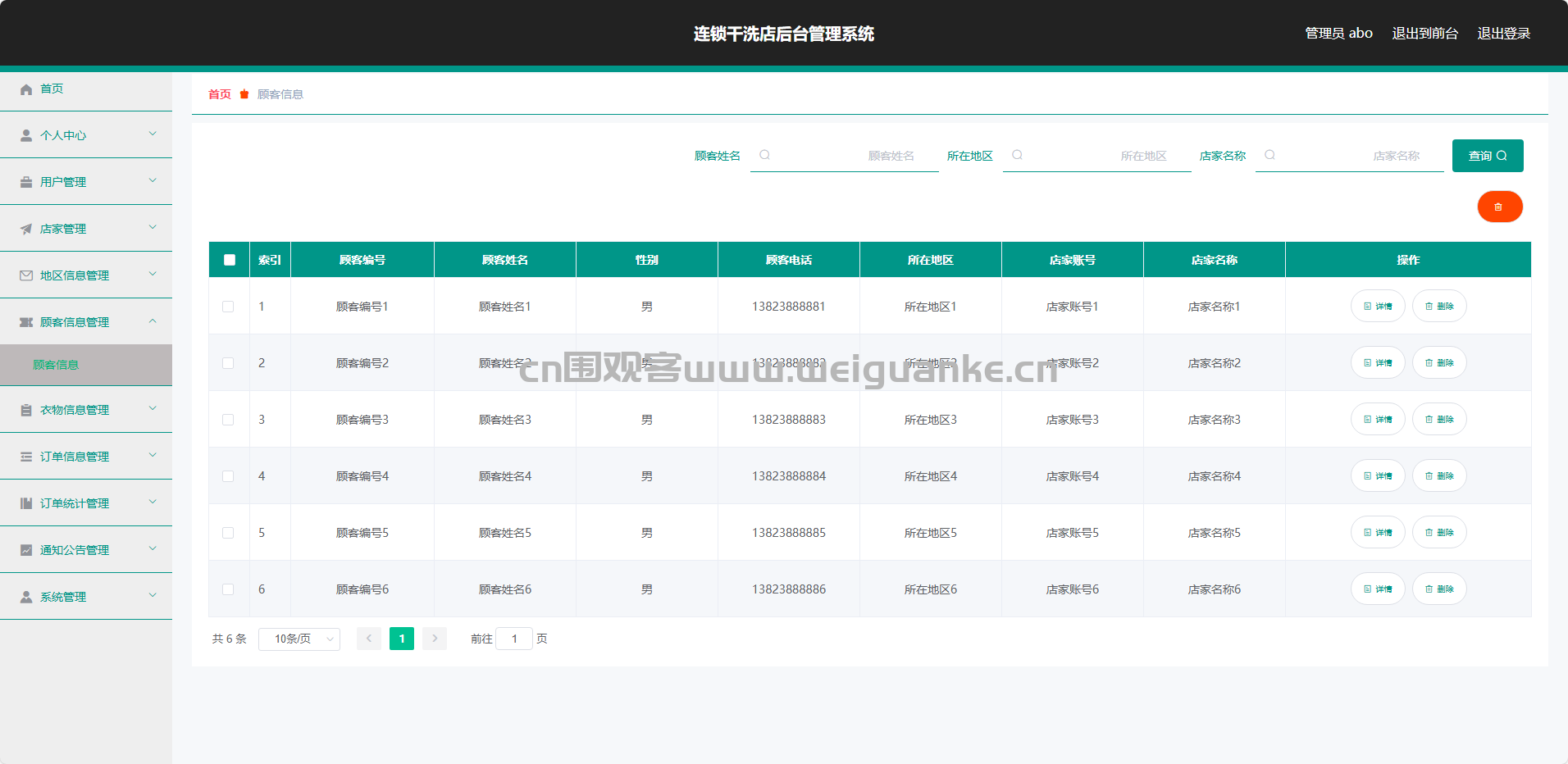Click the 首页 breadcrumb link

(220, 94)
